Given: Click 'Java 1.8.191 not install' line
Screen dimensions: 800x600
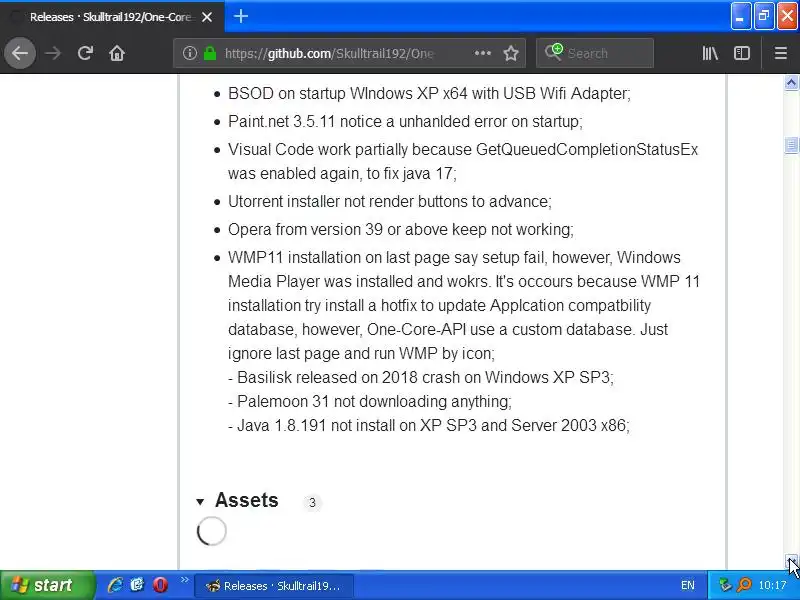Looking at the screenshot, I should pos(429,426).
